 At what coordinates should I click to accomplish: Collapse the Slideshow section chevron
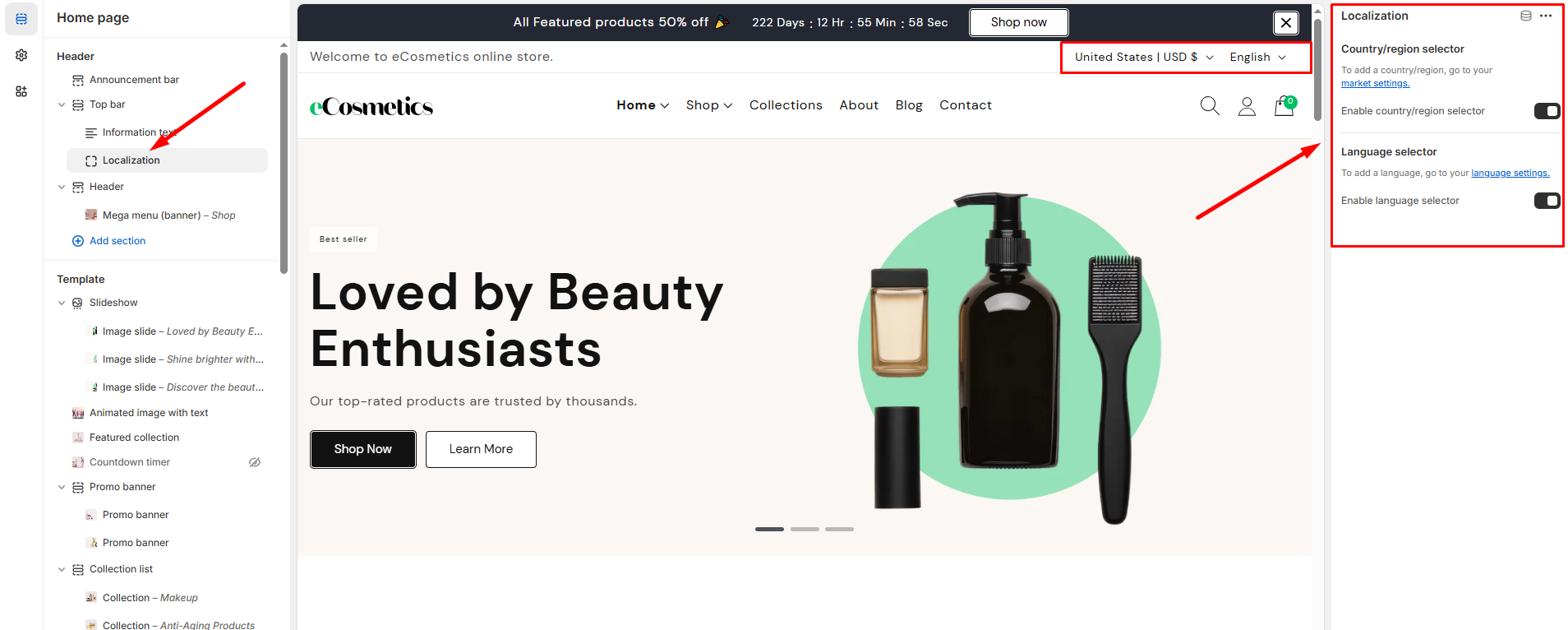click(x=62, y=303)
